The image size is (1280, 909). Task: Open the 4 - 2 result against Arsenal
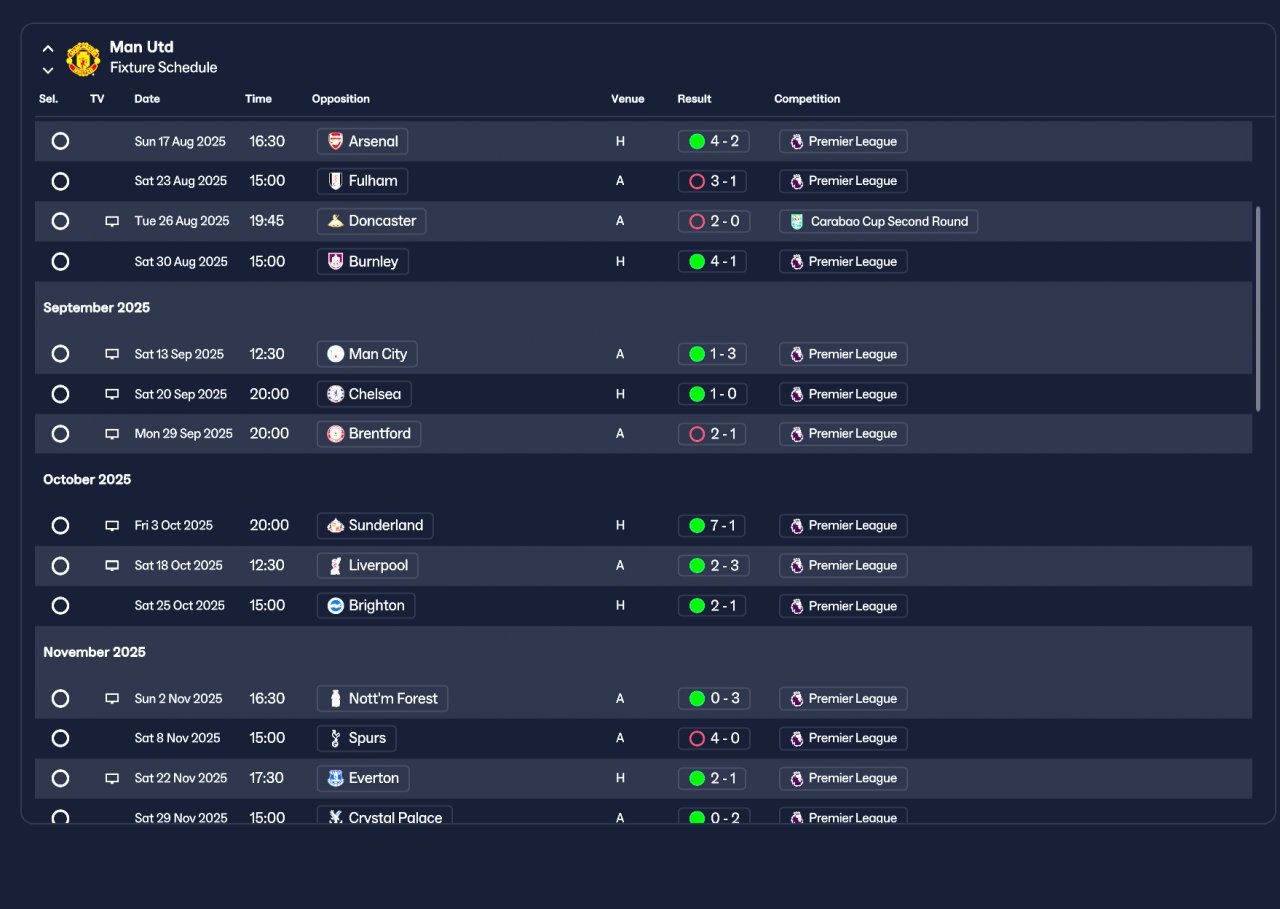(713, 141)
